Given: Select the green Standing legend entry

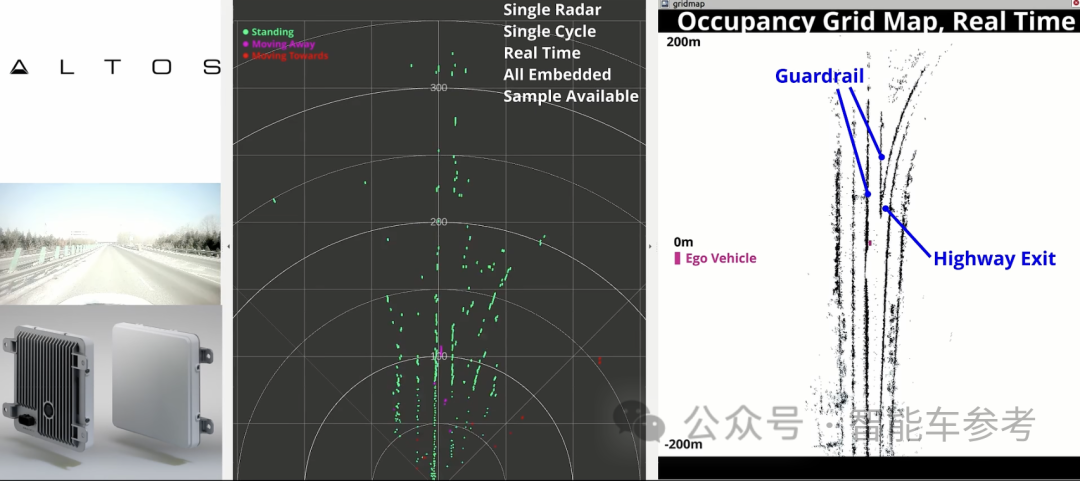Looking at the screenshot, I should click(268, 32).
